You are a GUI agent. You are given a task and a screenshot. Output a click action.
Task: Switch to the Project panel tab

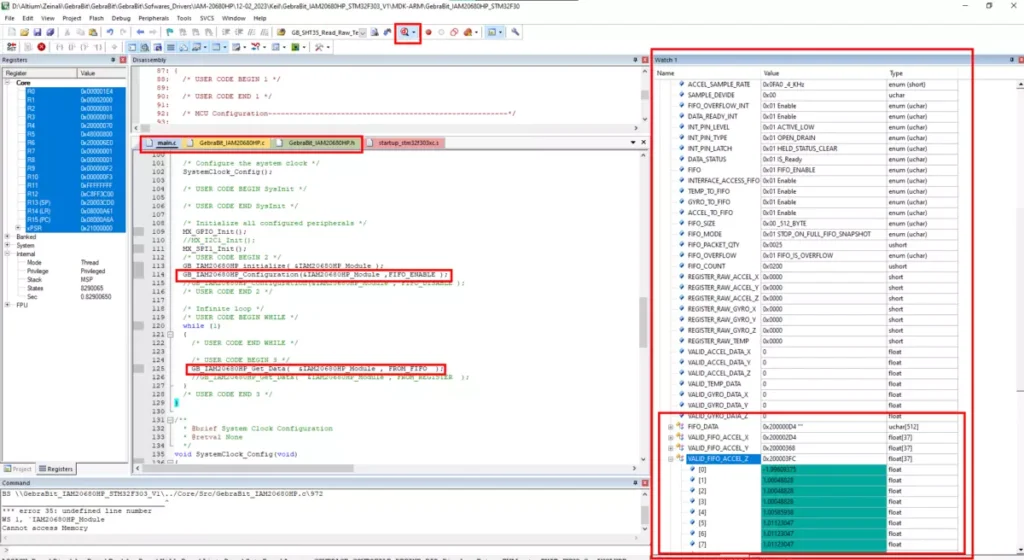pos(18,469)
